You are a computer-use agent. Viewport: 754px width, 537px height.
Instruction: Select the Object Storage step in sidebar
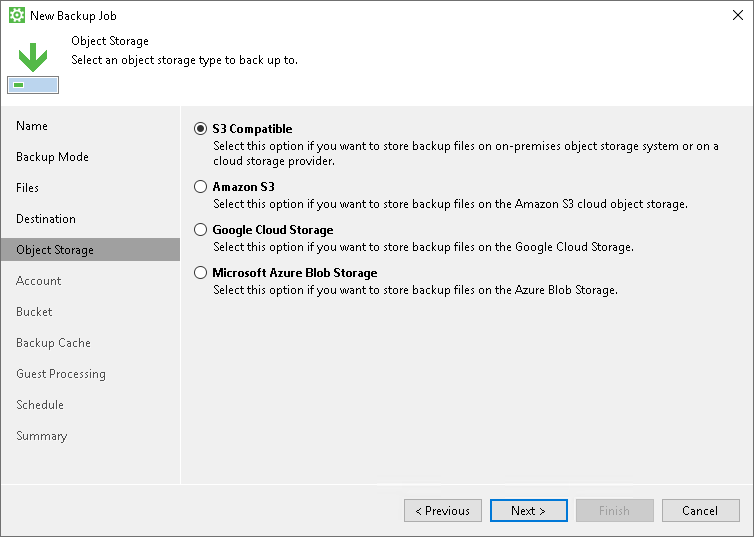coord(90,250)
